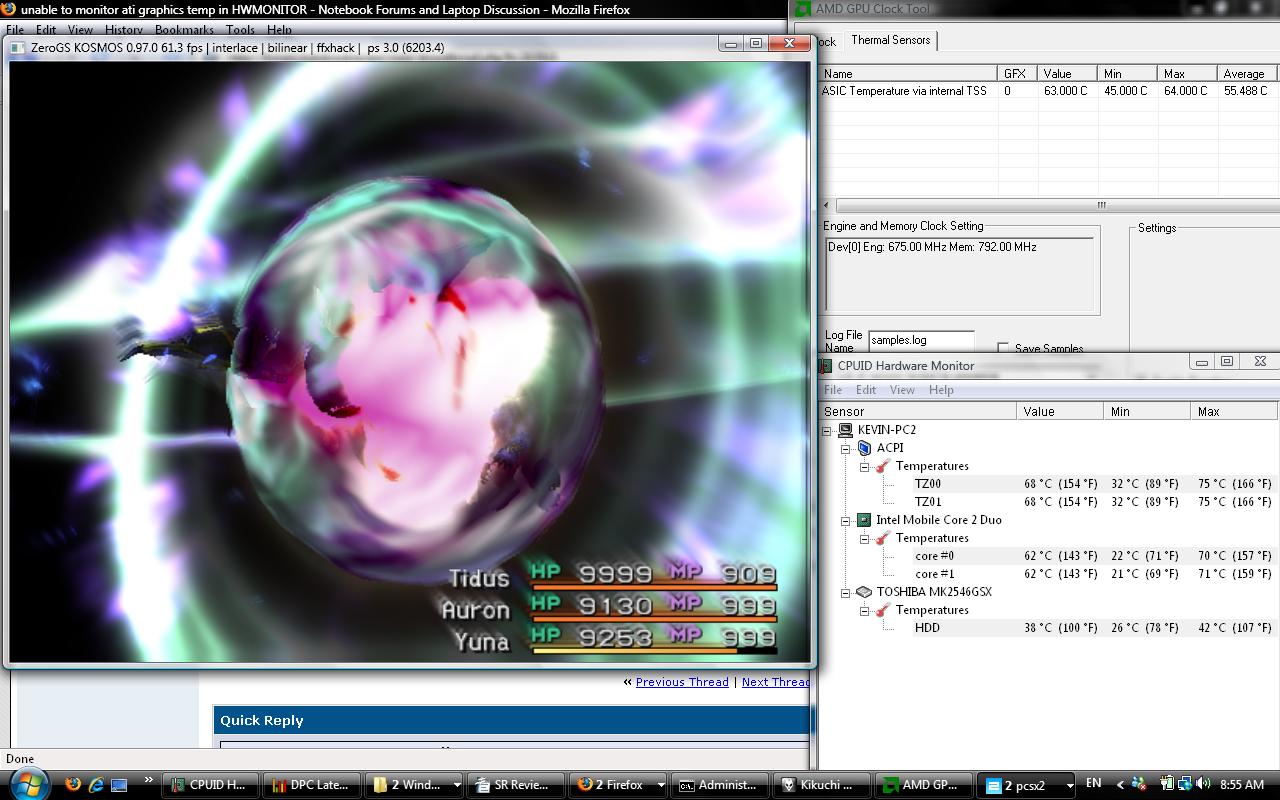Click the power icon in the system tray
The height and width of the screenshot is (800, 1280).
click(x=1167, y=784)
